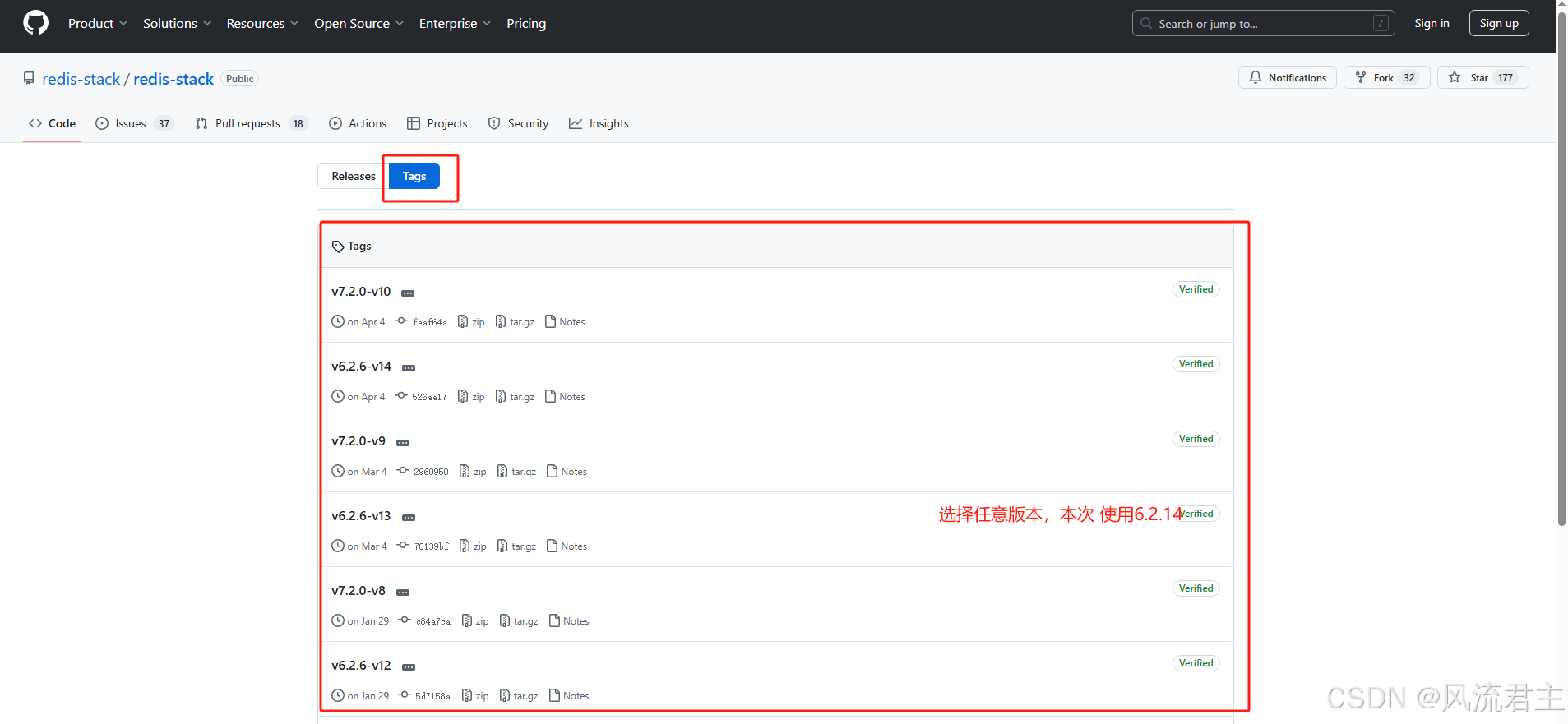Expand the Product menu
Viewport: 1568px width, 724px height.
pyautogui.click(x=98, y=23)
